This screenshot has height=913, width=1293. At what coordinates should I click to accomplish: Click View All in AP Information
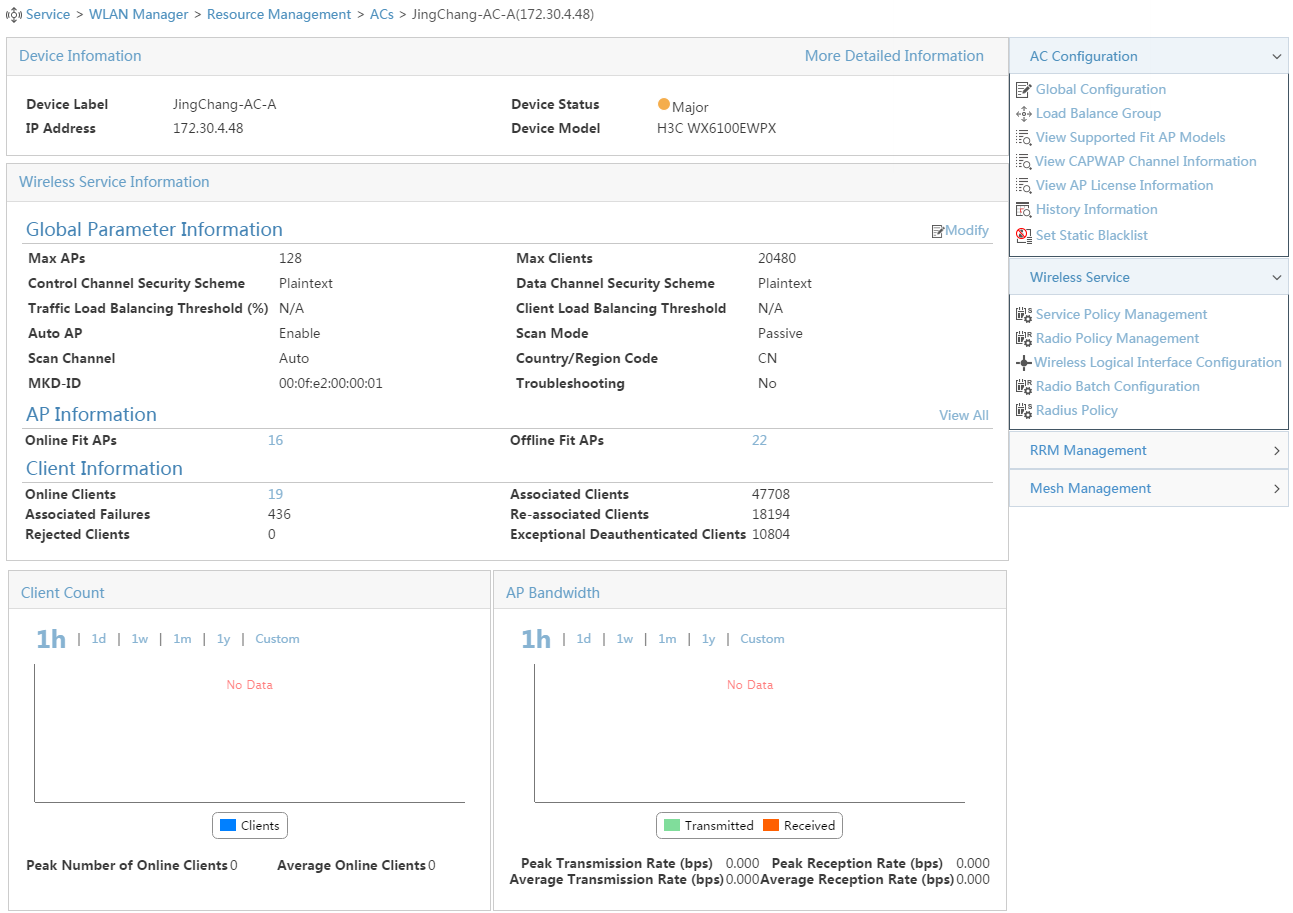click(964, 416)
